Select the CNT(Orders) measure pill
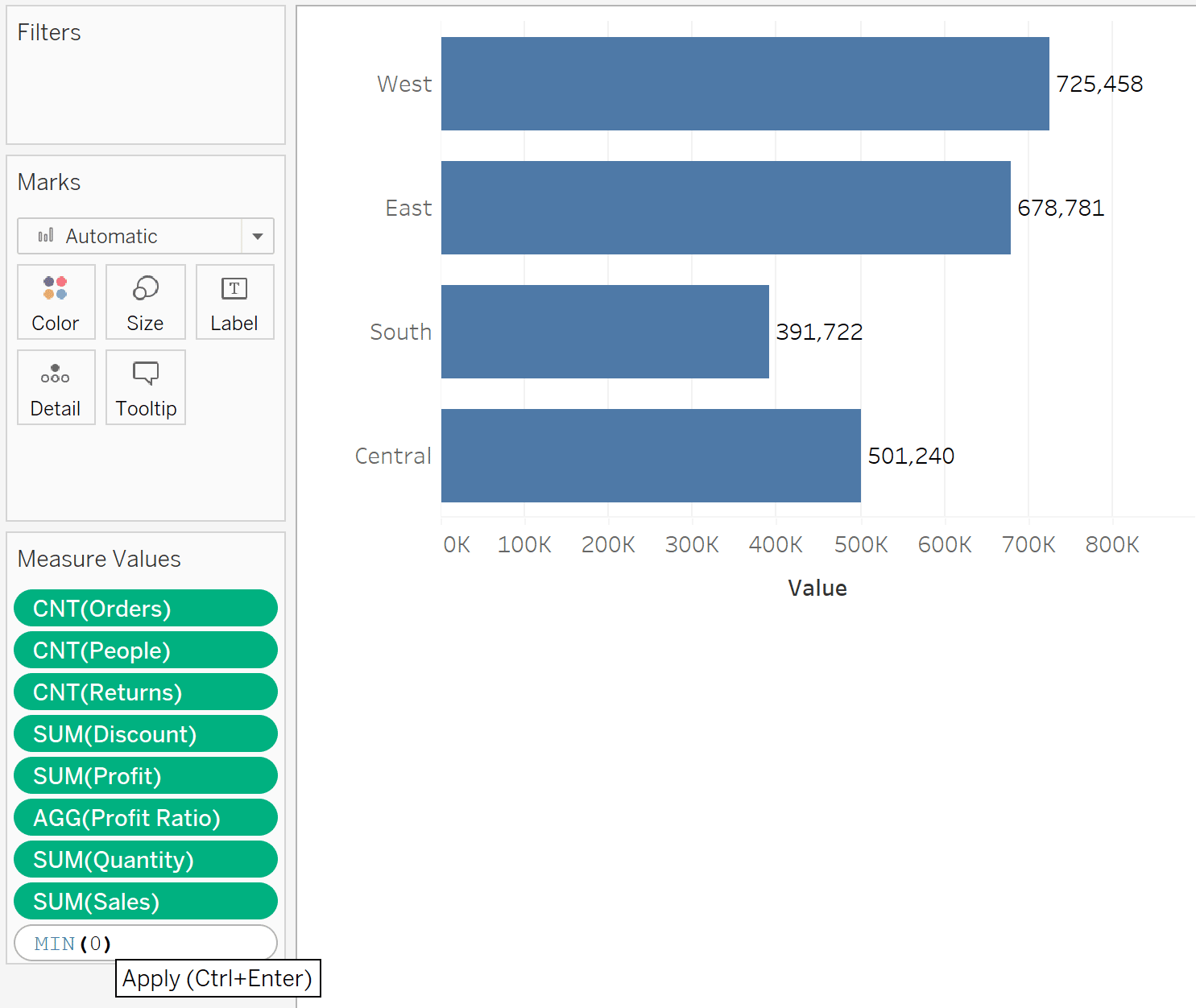This screenshot has height=1008, width=1196. (x=145, y=609)
